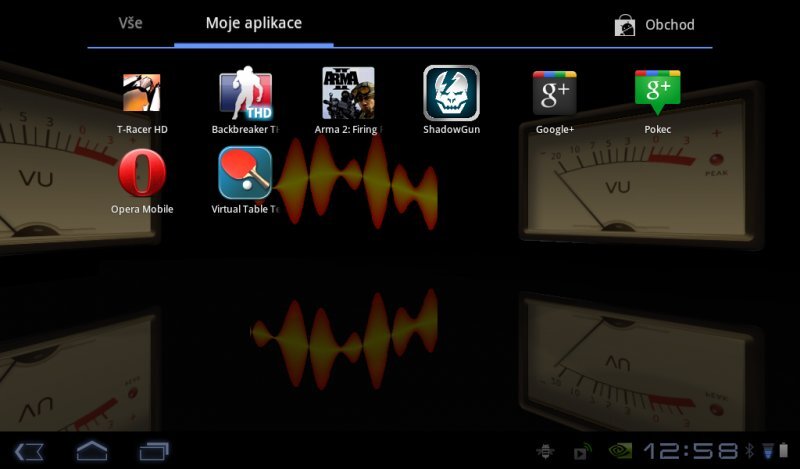Open the Obchod market link
The image size is (800, 469).
[669, 25]
